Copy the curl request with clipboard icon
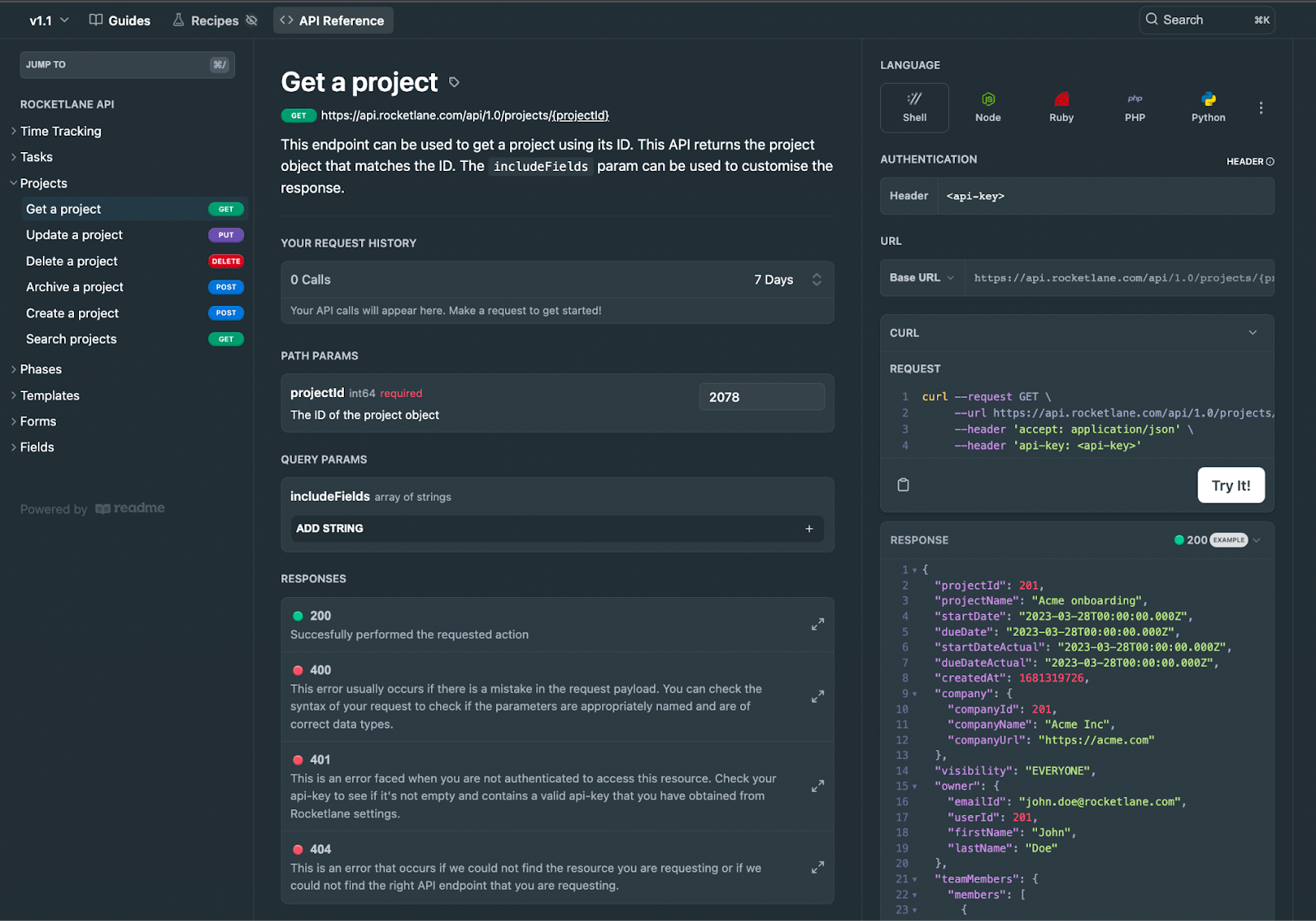The width and height of the screenshot is (1316, 921). point(903,485)
